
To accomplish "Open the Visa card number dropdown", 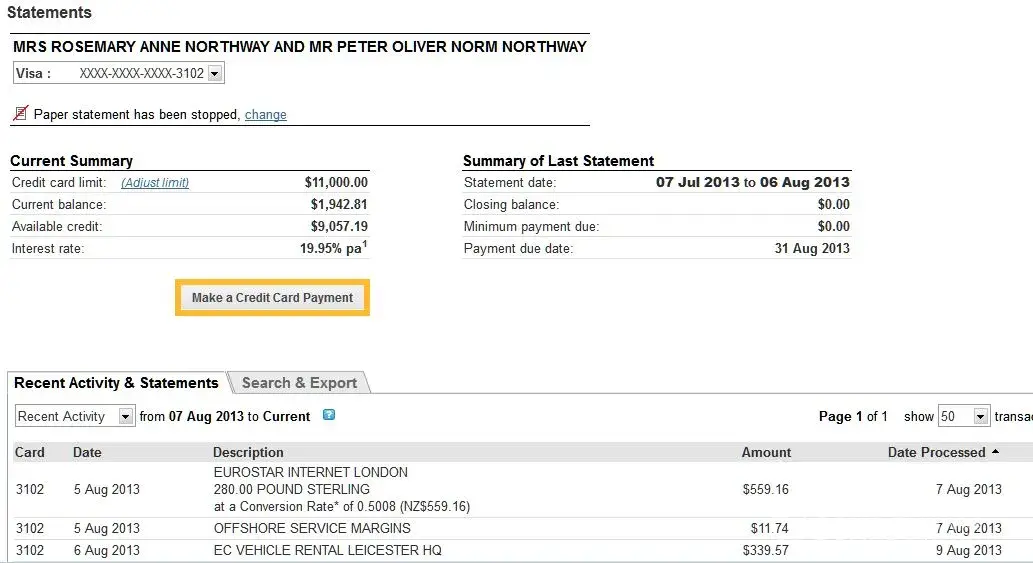I will pos(215,73).
